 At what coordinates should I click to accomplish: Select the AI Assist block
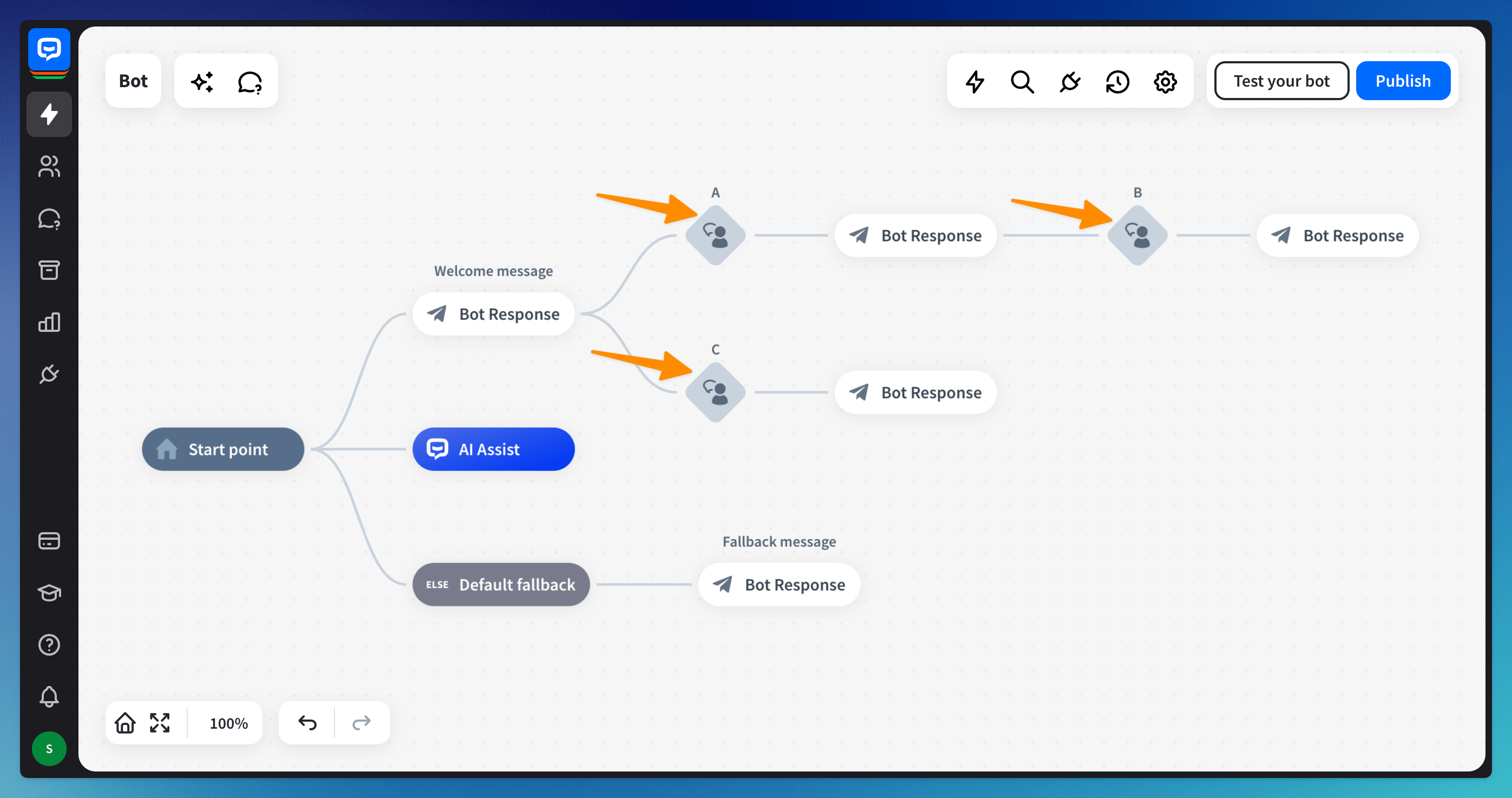click(494, 449)
